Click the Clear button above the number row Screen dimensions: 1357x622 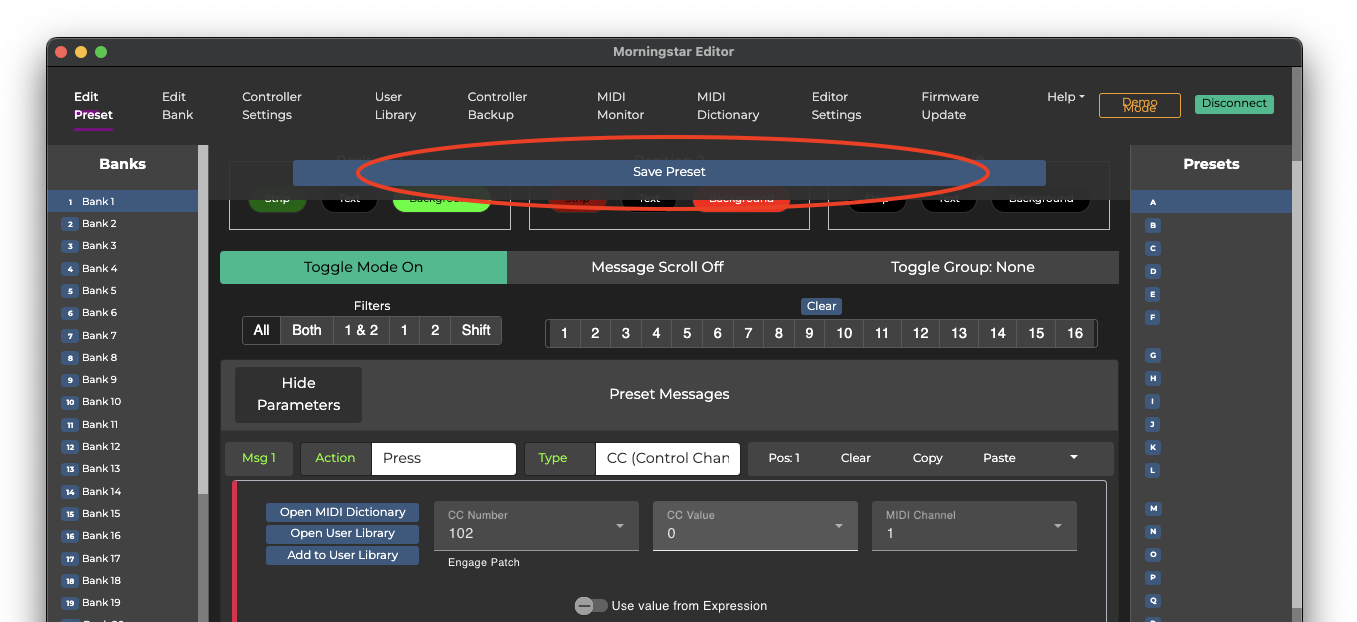tap(821, 306)
